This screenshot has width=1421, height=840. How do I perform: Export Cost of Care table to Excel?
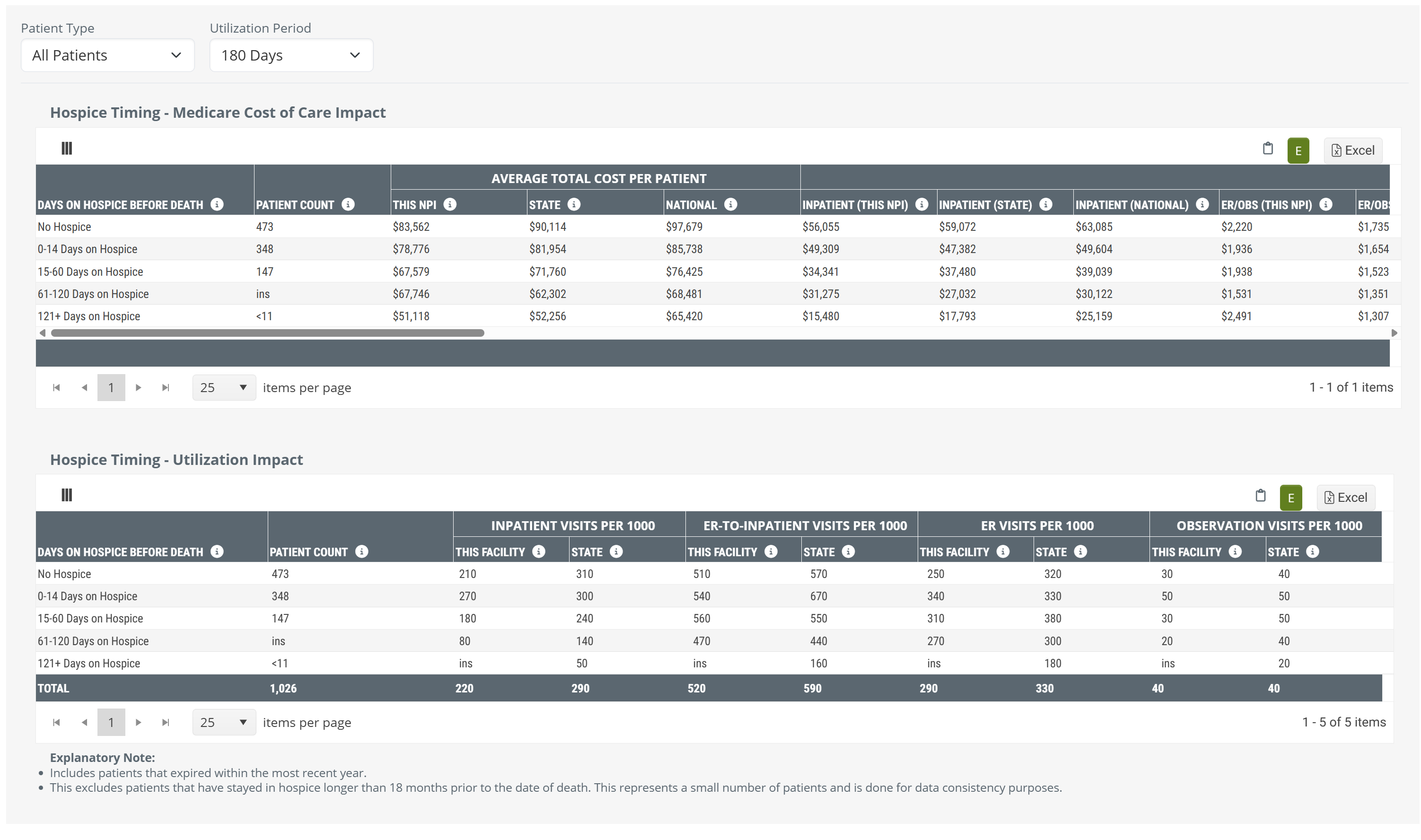(1352, 150)
